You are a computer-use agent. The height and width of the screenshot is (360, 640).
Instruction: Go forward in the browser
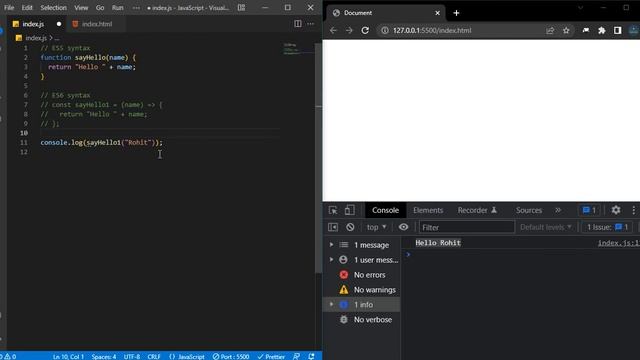[x=349, y=30]
